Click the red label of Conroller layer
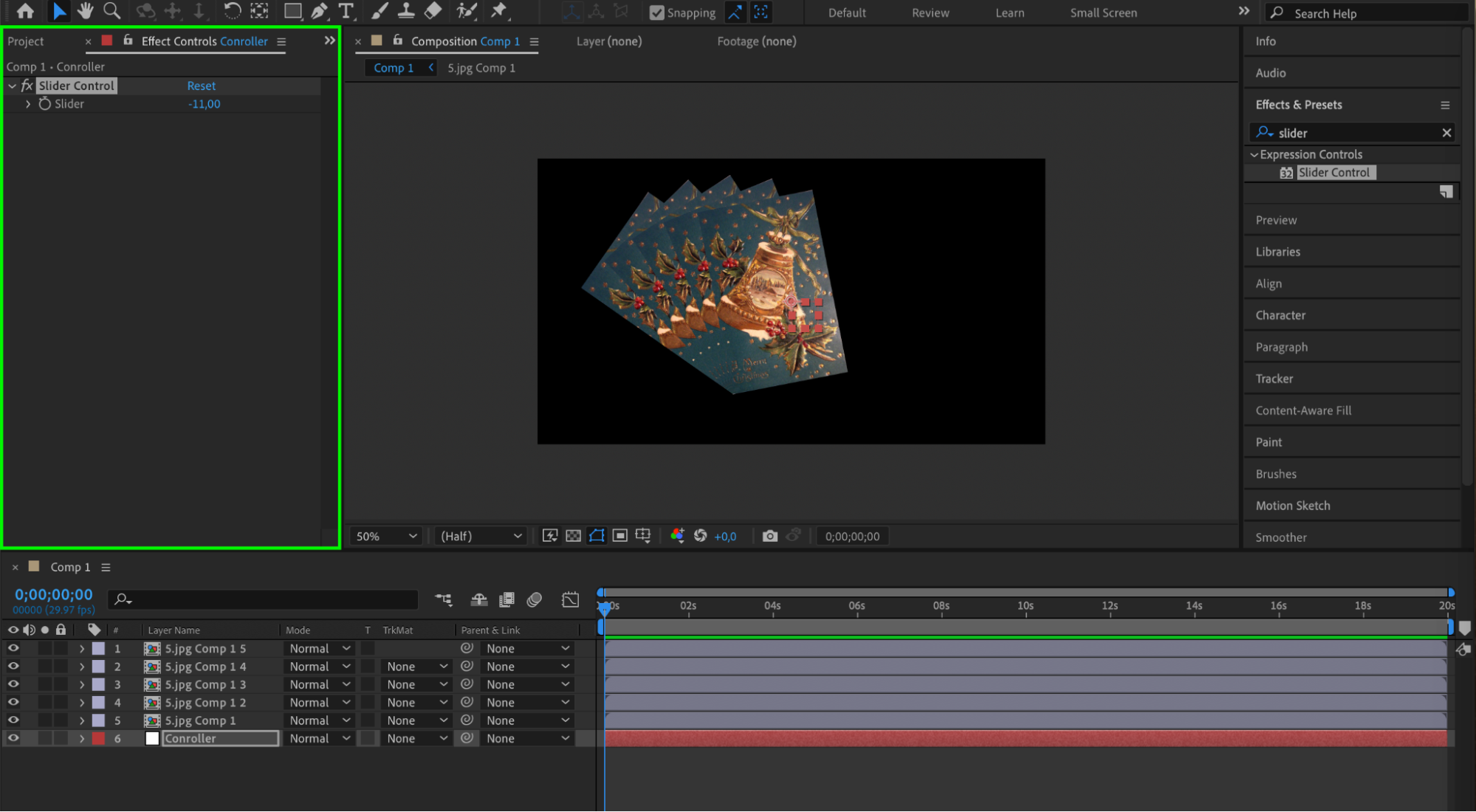1476x812 pixels. click(x=98, y=738)
